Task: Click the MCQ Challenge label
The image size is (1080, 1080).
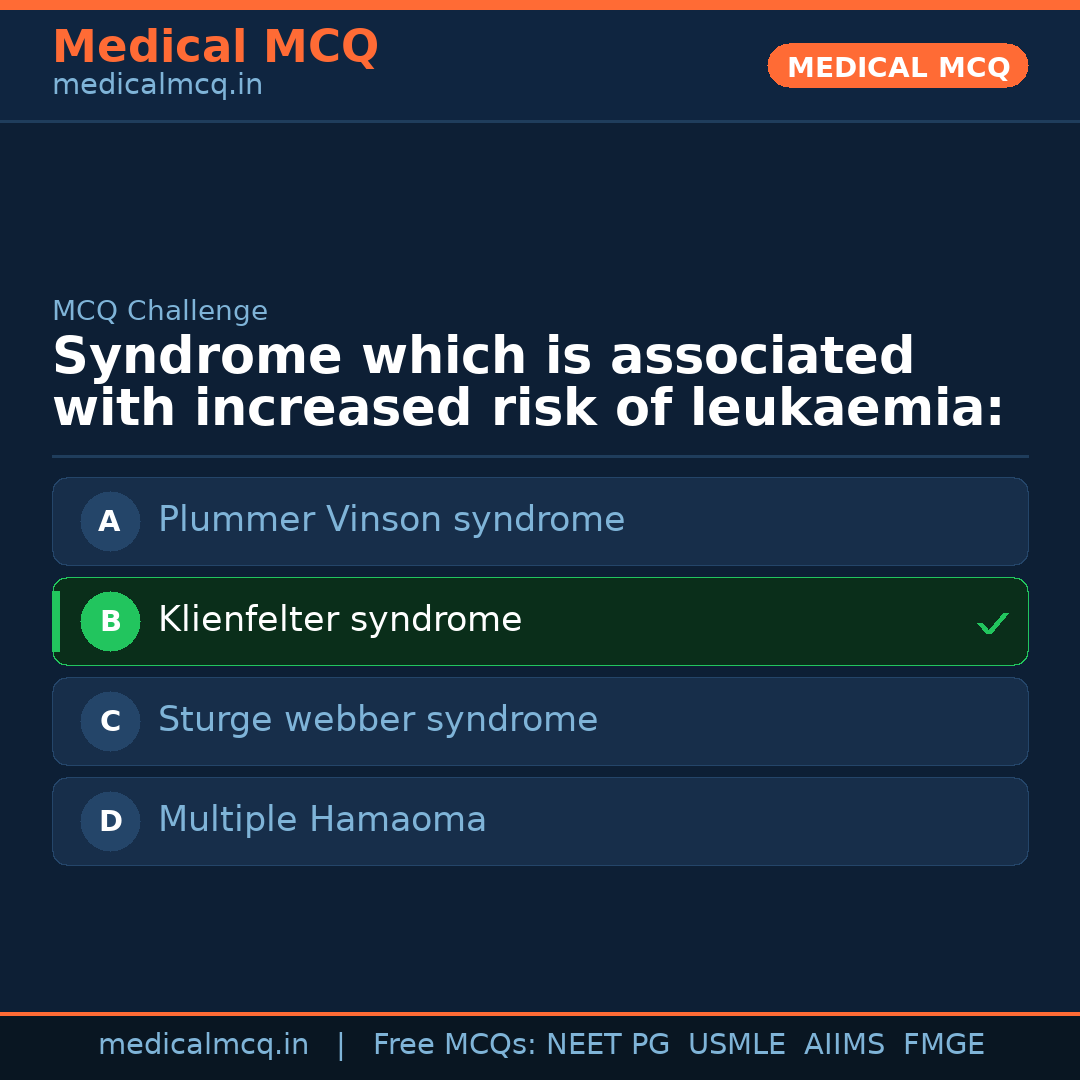Action: pyautogui.click(x=160, y=311)
